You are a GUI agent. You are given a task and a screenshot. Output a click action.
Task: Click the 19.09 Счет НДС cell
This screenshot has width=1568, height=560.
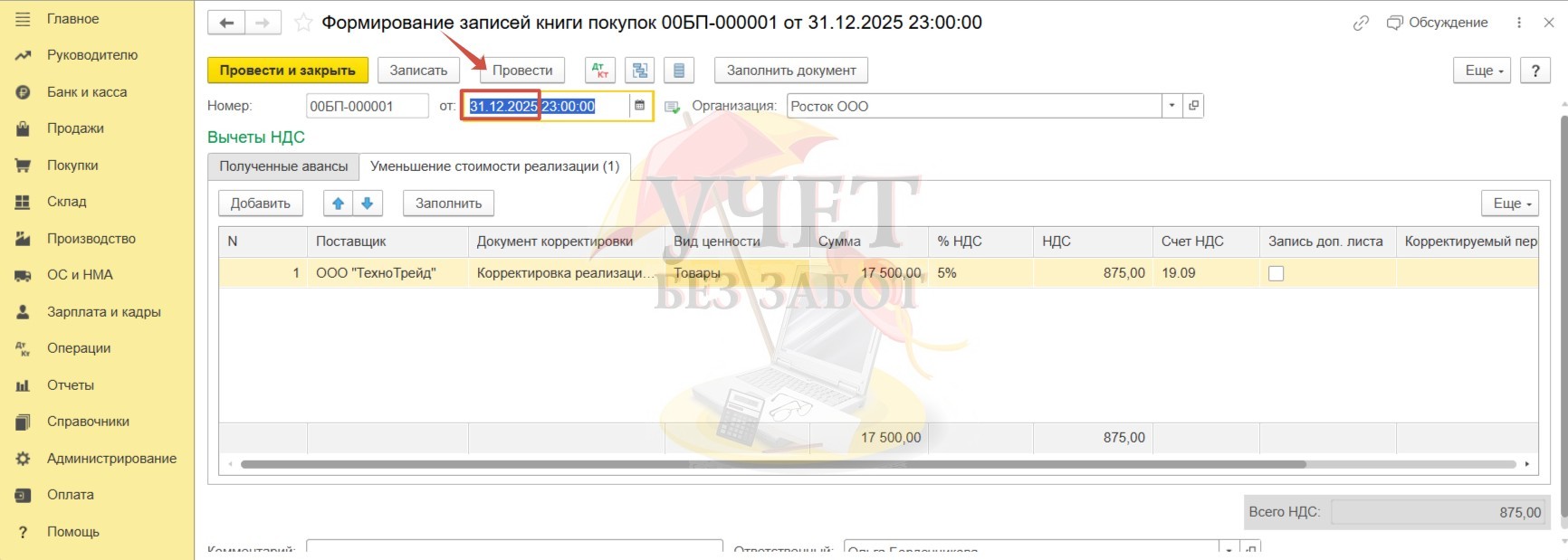pyautogui.click(x=1206, y=273)
